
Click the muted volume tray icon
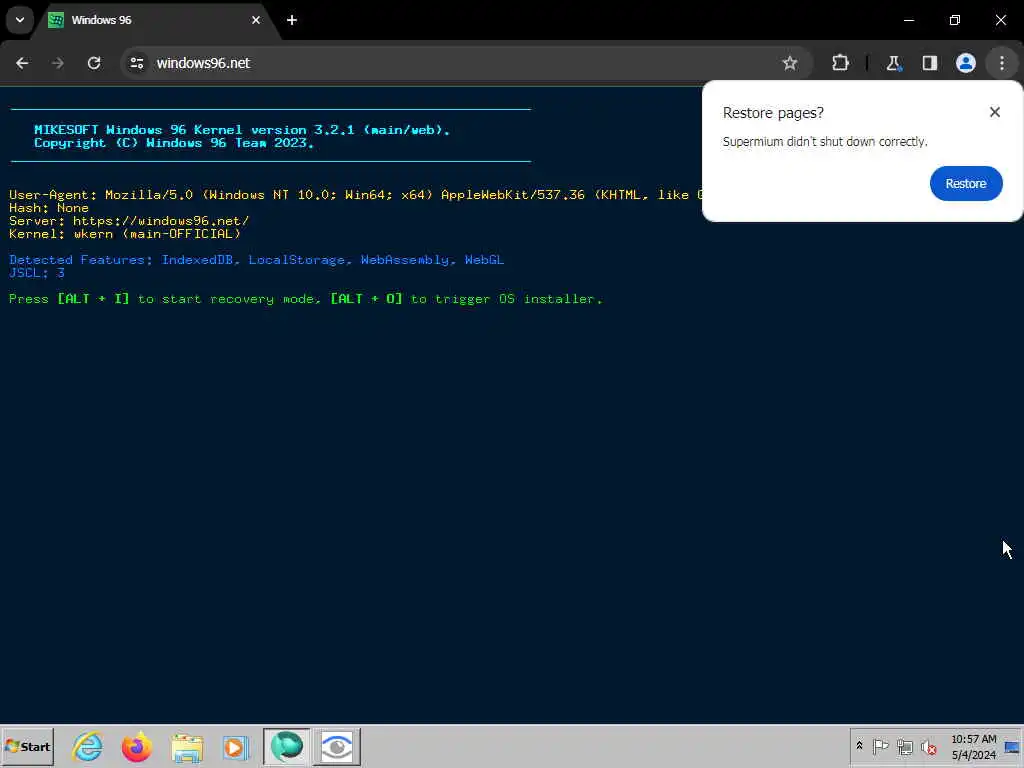click(929, 746)
